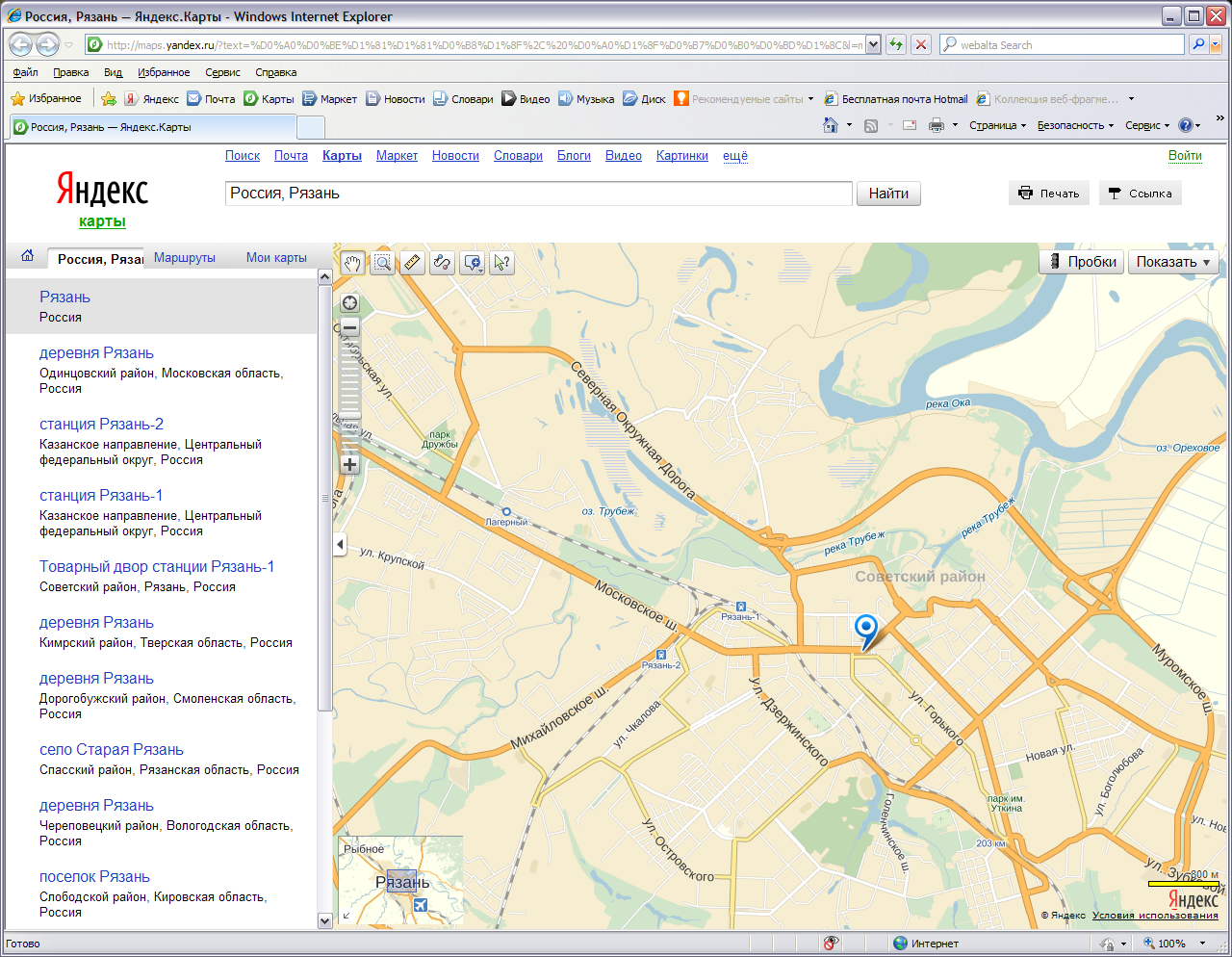Select the hand pan tool on map
This screenshot has height=957, width=1232.
pos(353,263)
